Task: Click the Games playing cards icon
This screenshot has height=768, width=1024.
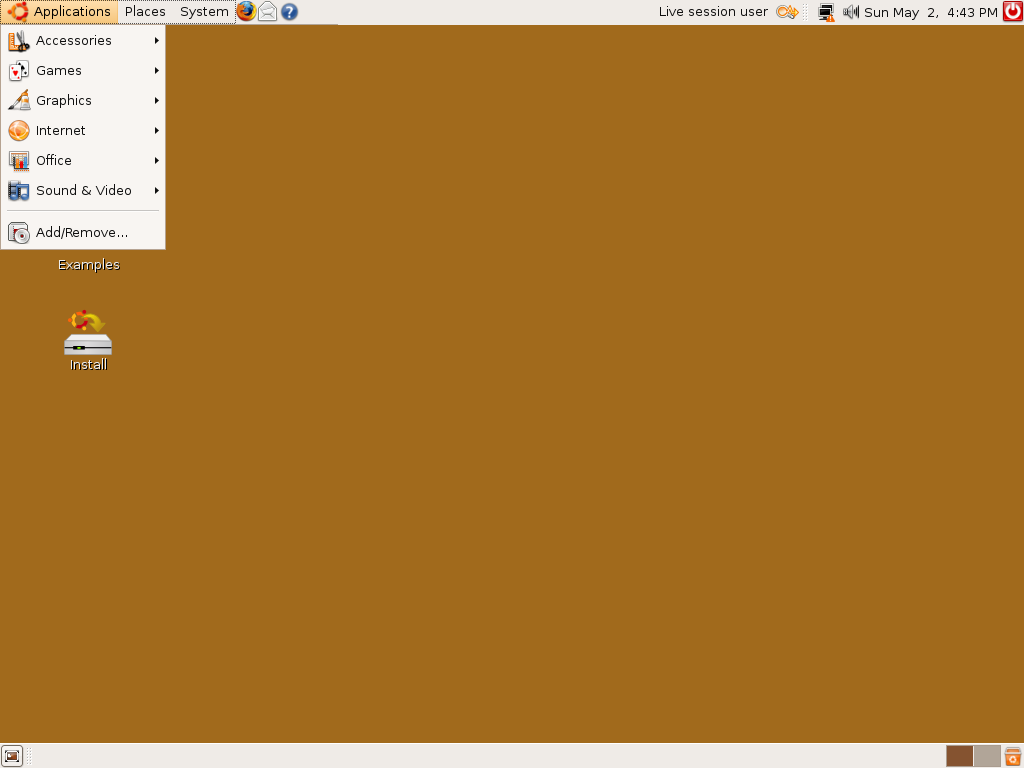Action: (x=19, y=71)
